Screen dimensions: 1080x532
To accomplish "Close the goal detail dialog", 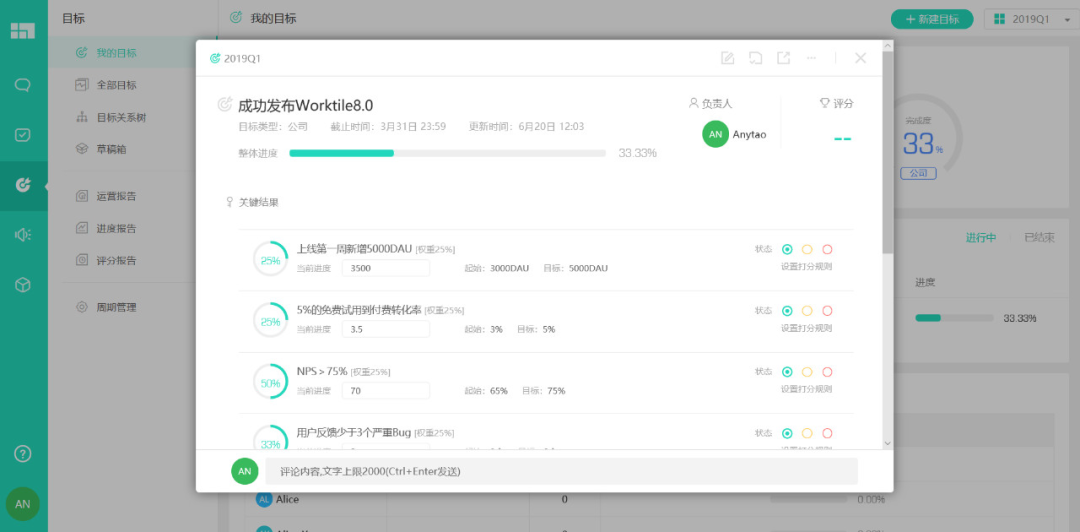I will tap(860, 58).
